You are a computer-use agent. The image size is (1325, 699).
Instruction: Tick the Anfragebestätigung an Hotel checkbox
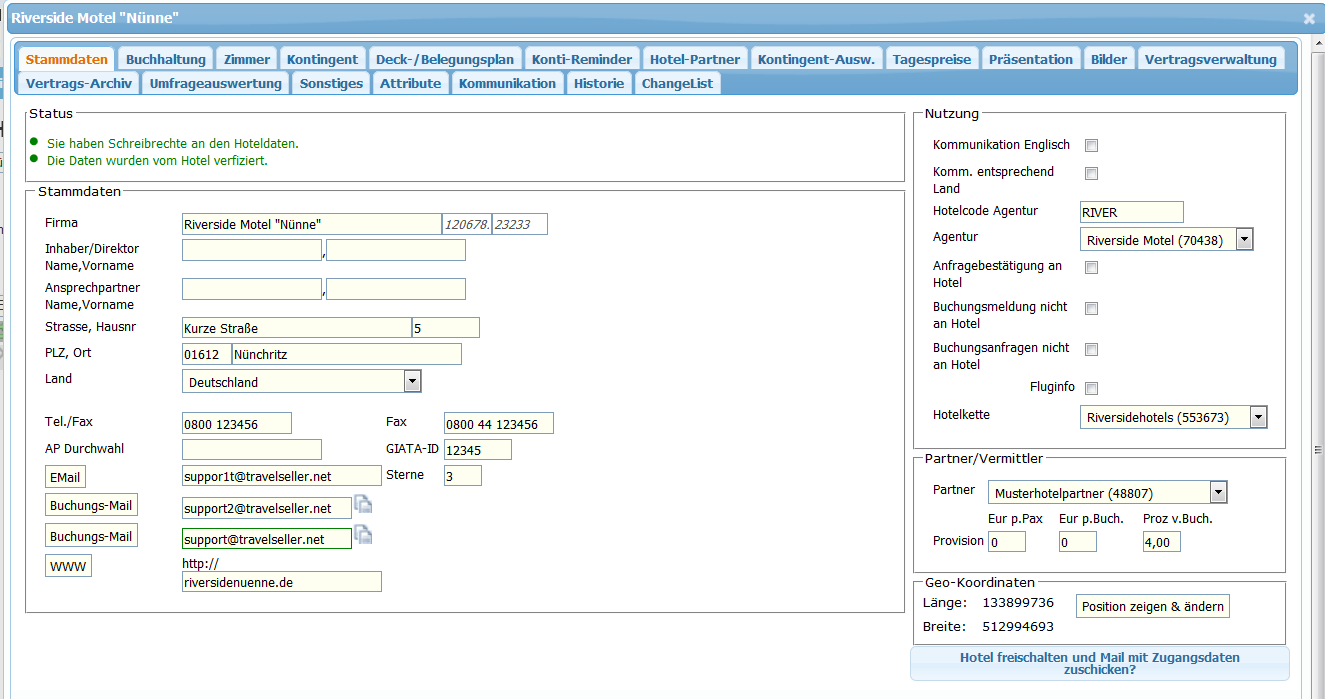pyautogui.click(x=1092, y=267)
